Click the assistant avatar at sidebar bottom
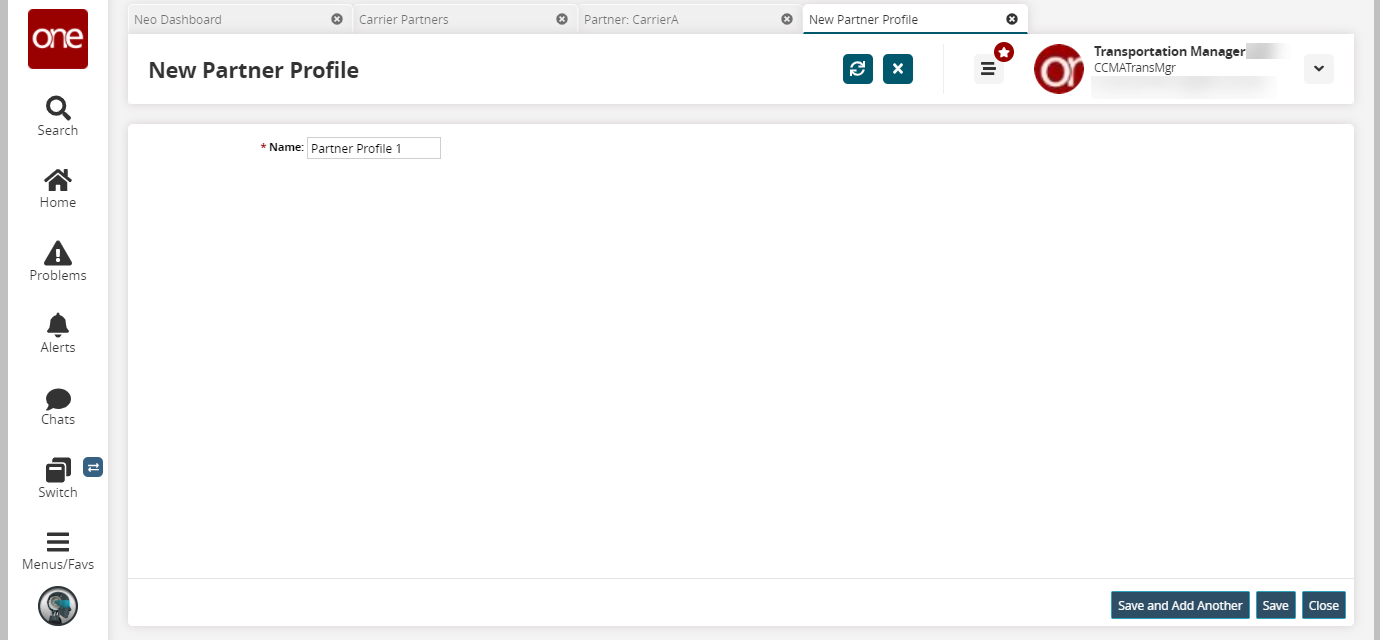 [58, 606]
